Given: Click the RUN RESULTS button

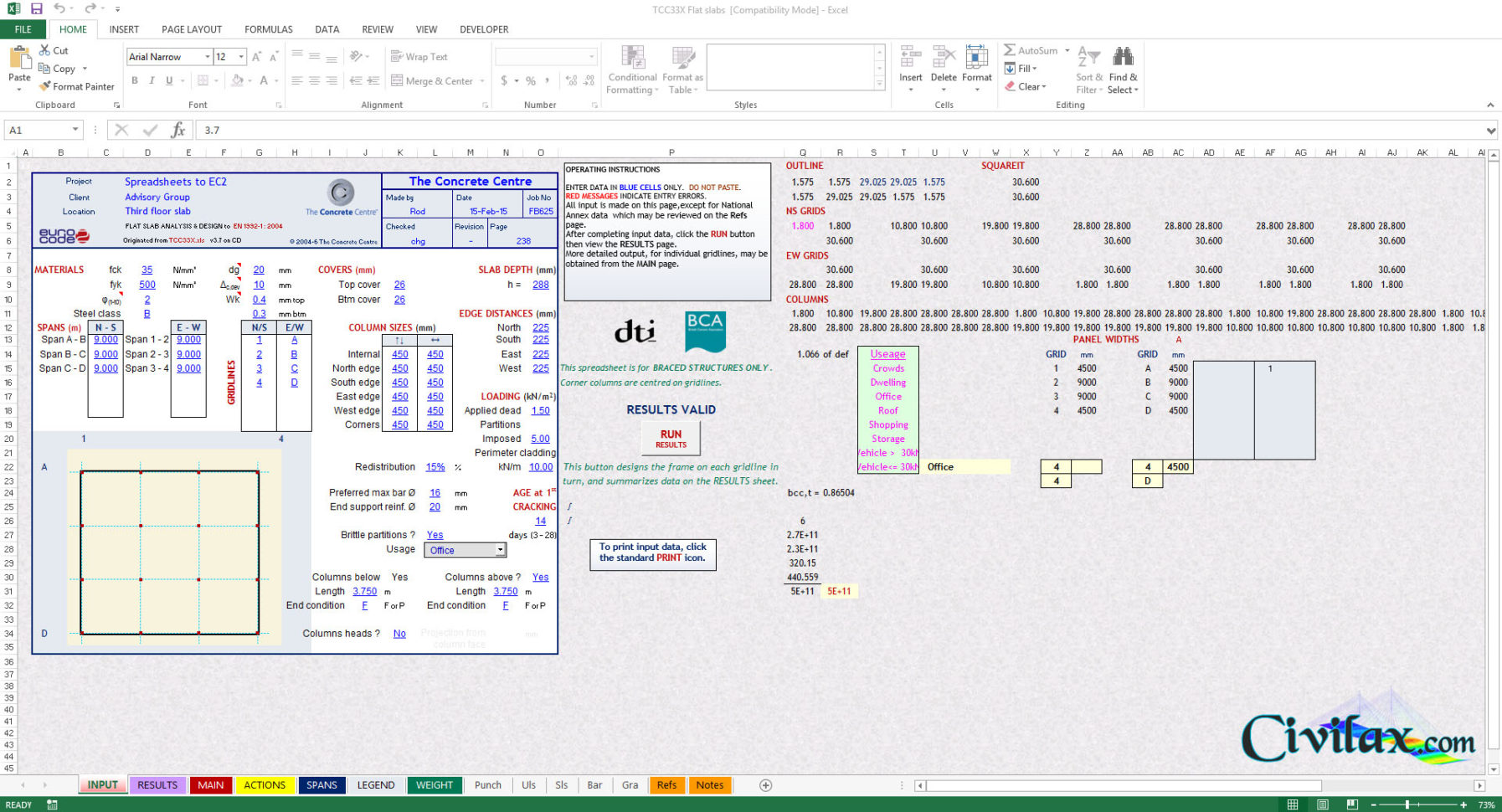Looking at the screenshot, I should [670, 438].
